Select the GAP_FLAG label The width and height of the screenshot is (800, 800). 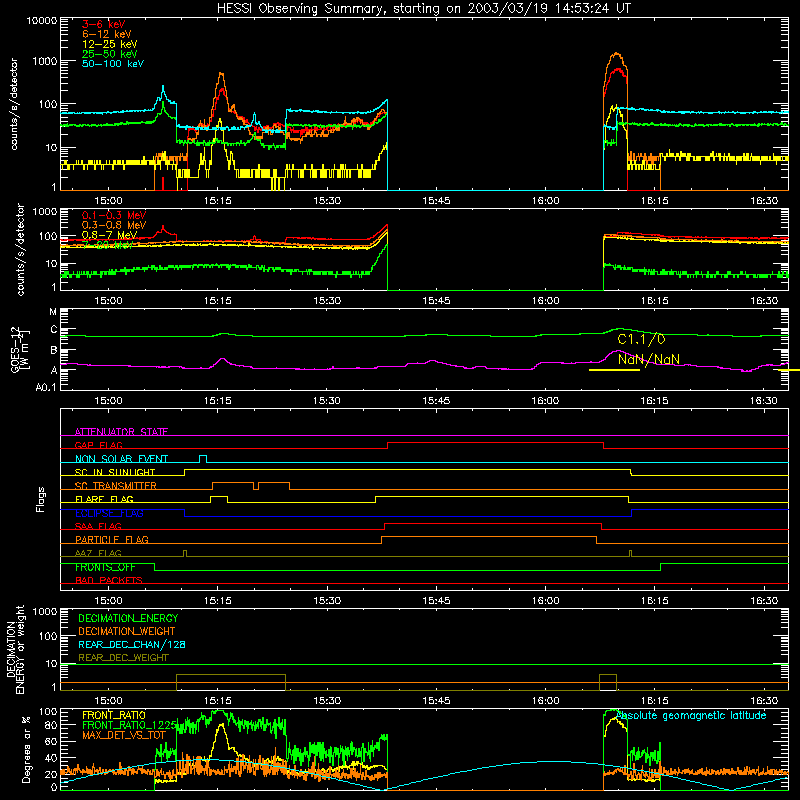pyautogui.click(x=98, y=445)
